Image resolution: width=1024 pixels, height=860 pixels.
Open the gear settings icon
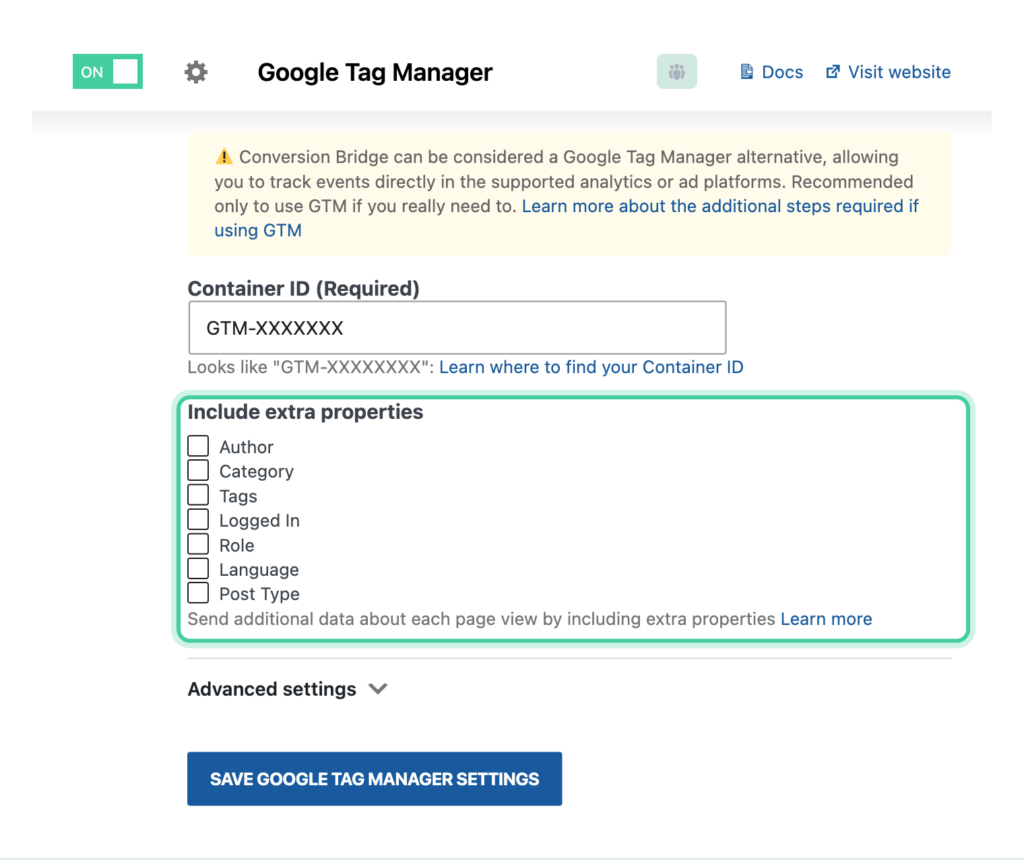pyautogui.click(x=195, y=72)
